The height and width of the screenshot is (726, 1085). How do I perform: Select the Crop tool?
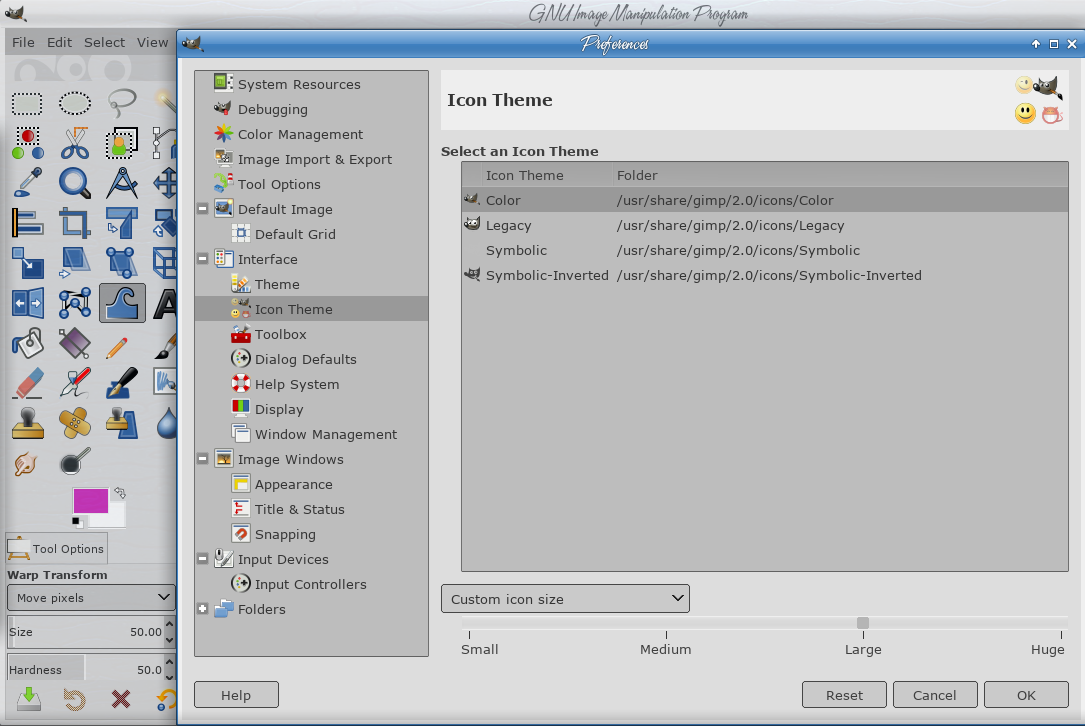pyautogui.click(x=75, y=224)
